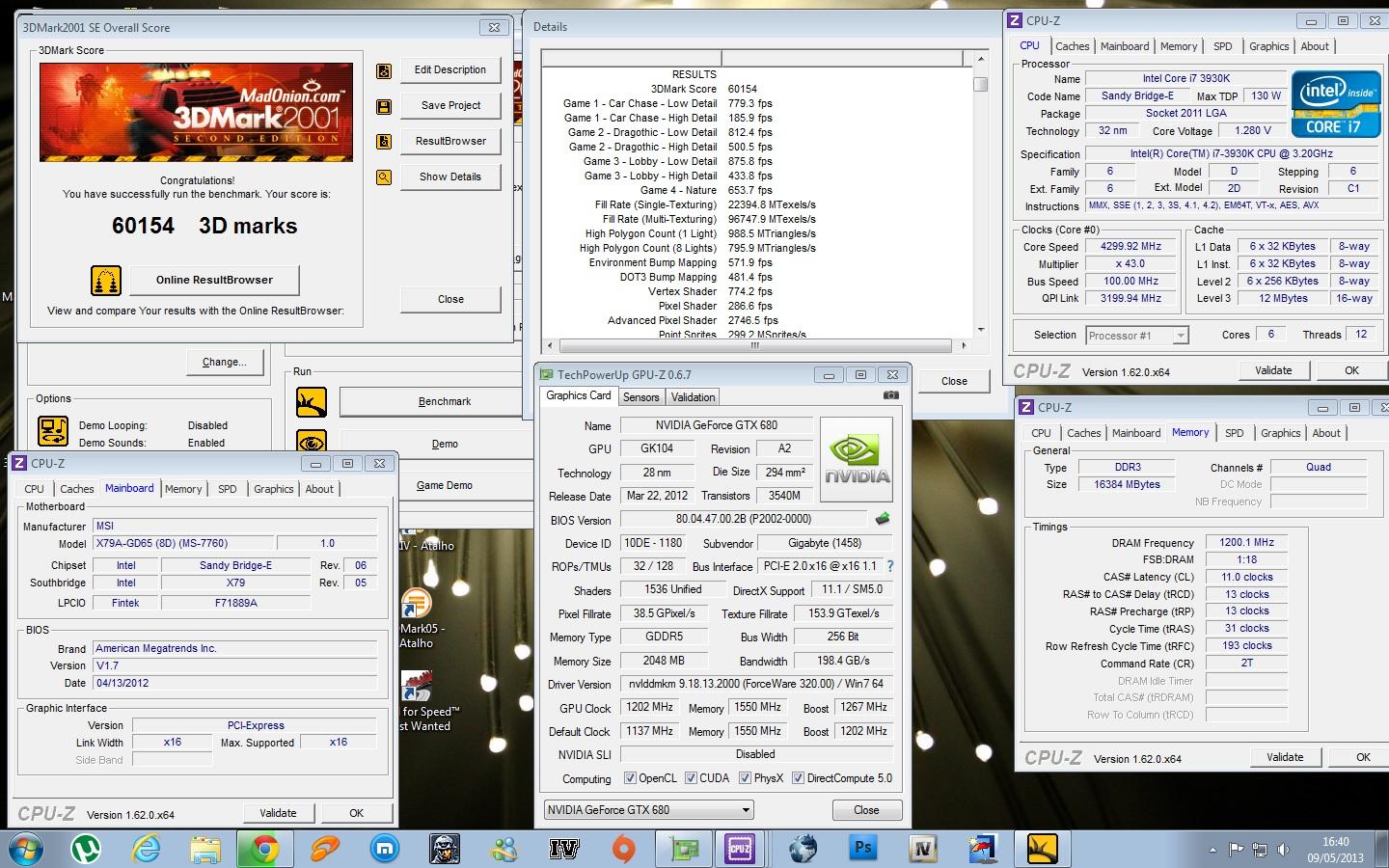Click the Close button in 3DMark score dialog

coord(450,300)
